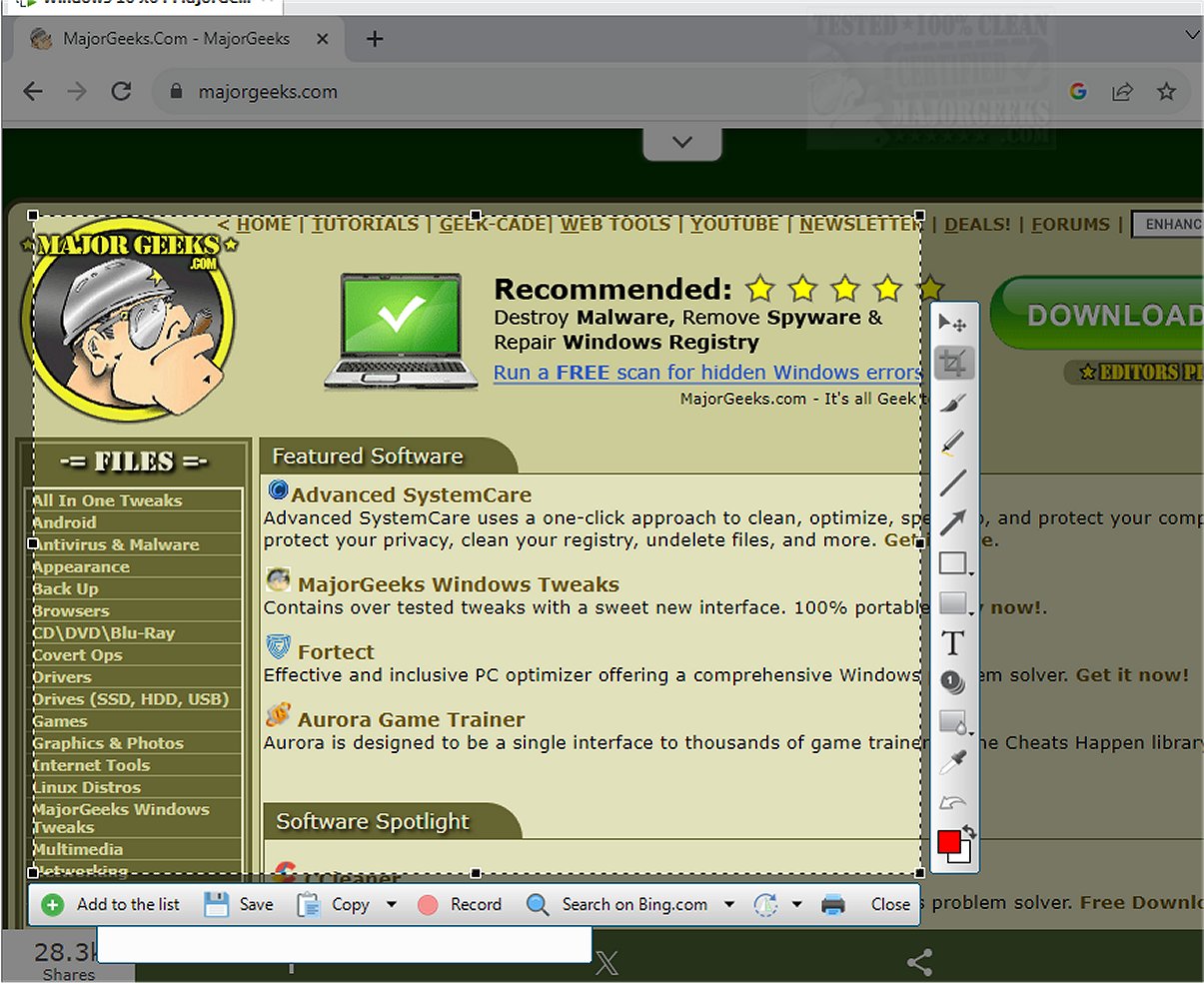This screenshot has height=983, width=1204.
Task: Open GEEK-CADE menu item
Action: tap(493, 224)
